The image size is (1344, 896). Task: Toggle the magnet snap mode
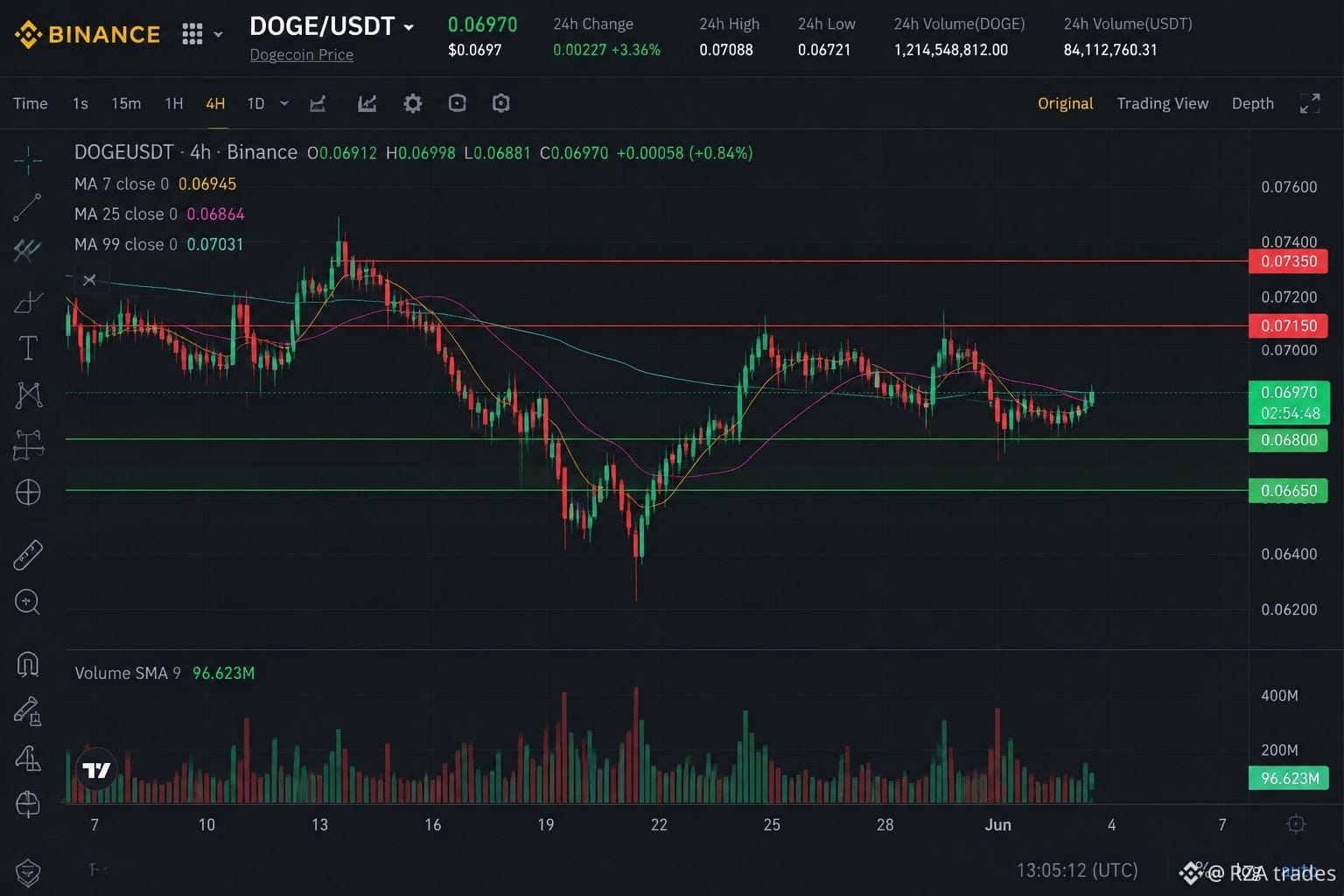(x=28, y=665)
